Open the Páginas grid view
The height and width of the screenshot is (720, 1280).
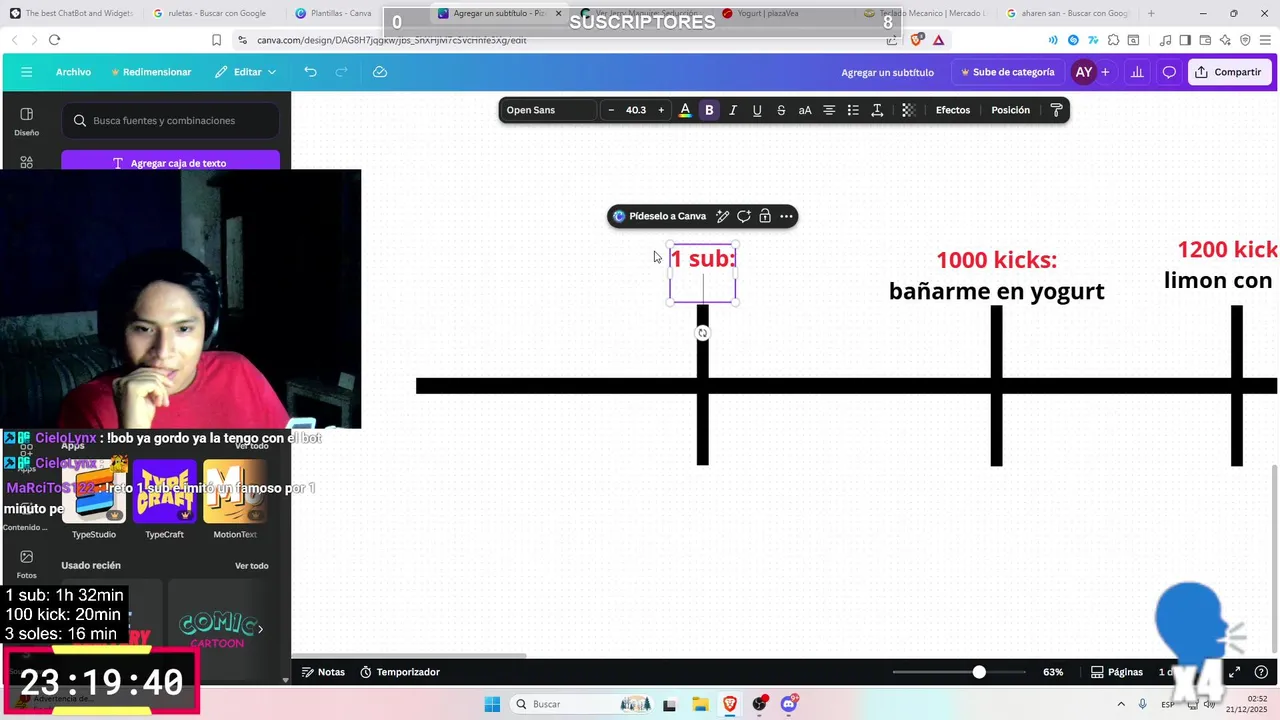(x=1116, y=672)
